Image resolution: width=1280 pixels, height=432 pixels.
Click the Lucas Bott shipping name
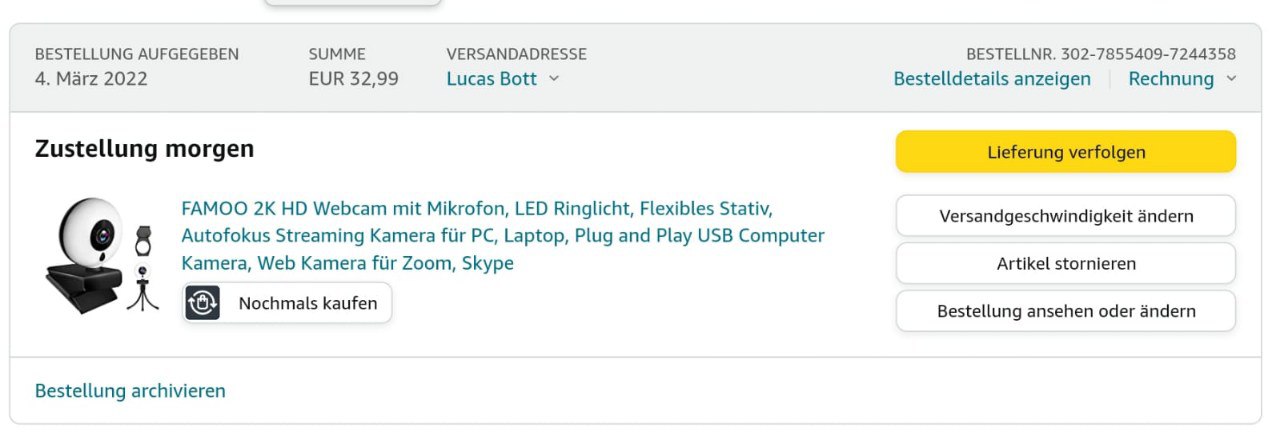pos(491,79)
